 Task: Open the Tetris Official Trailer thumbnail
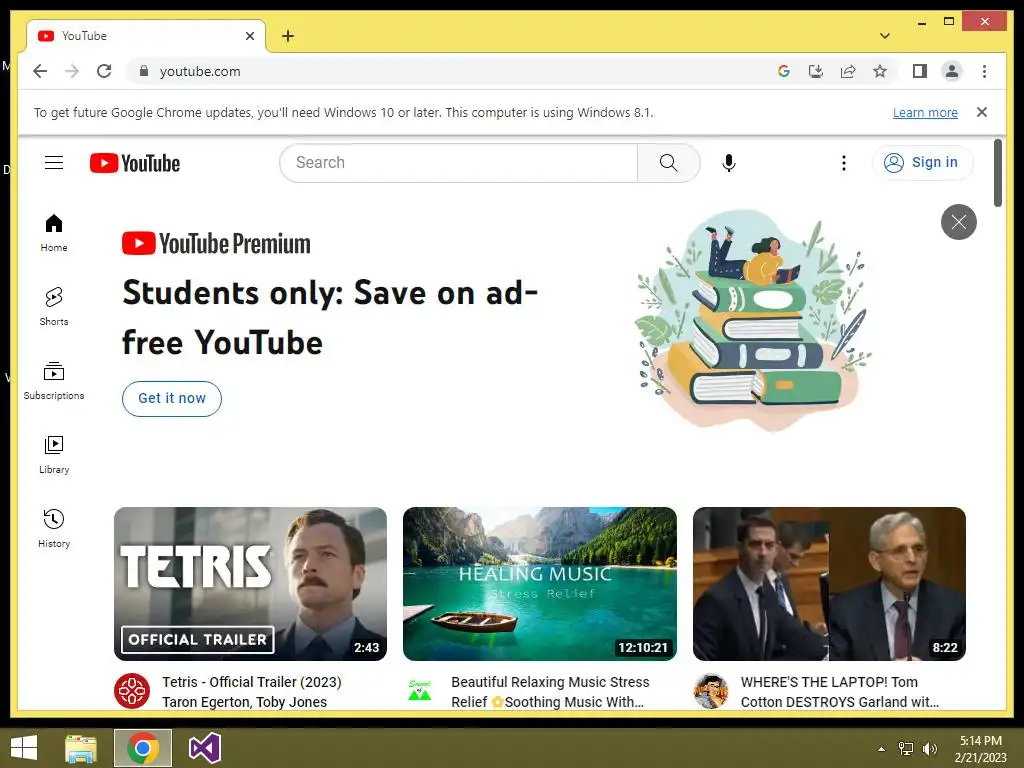[250, 584]
